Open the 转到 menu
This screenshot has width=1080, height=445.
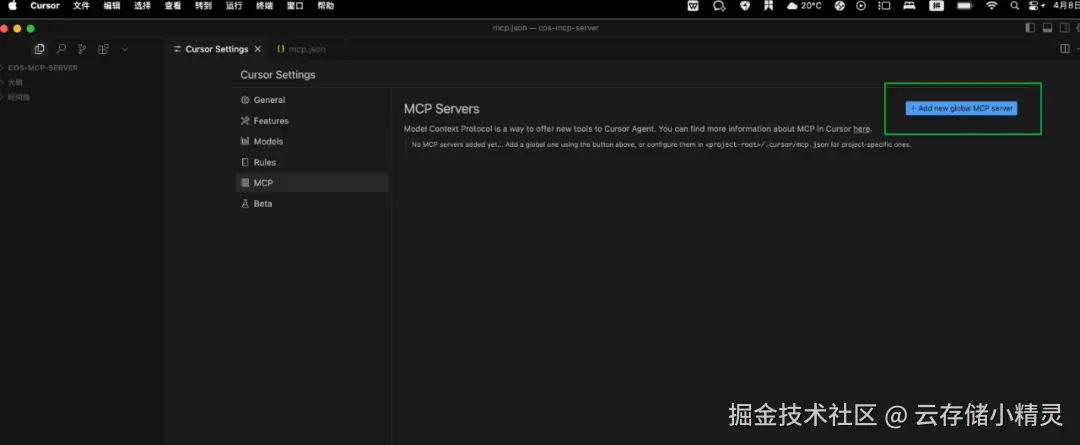click(203, 6)
